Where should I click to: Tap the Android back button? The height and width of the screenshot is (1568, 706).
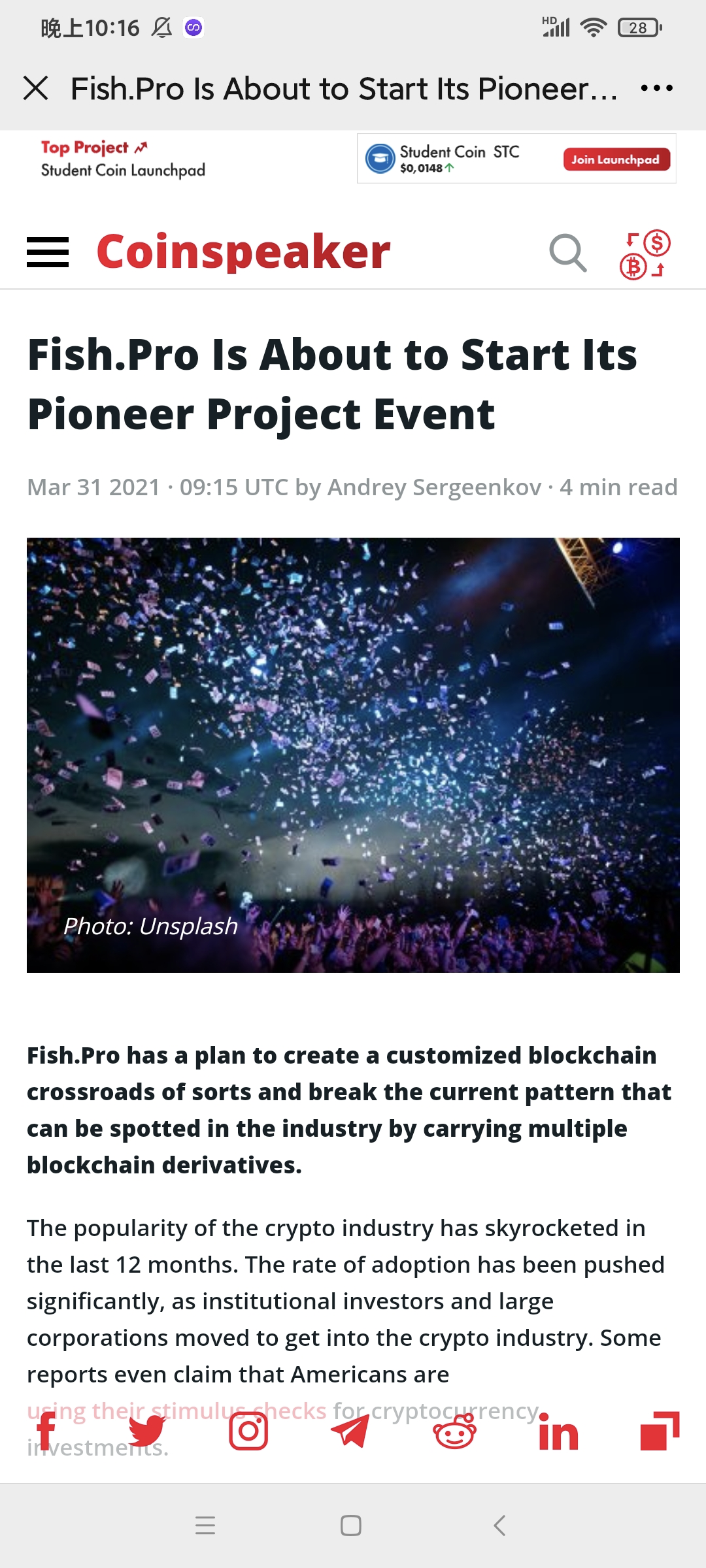[500, 1526]
